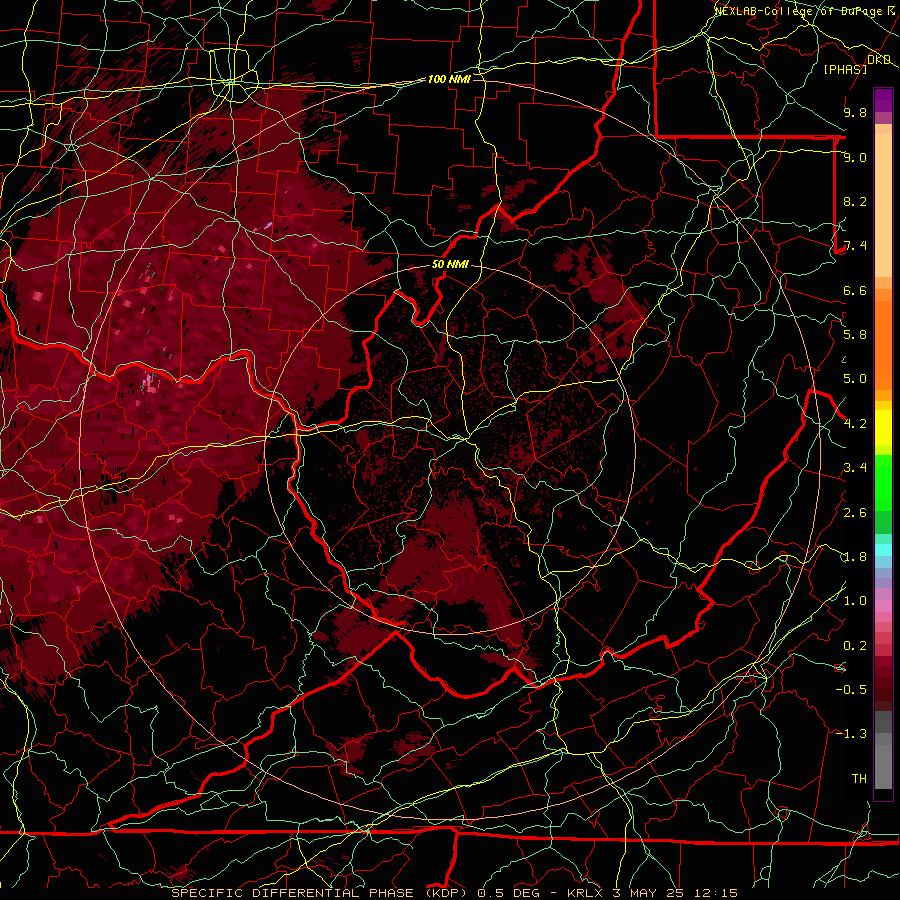900x900 pixels.
Task: Click the 2.6 value on the color scale
Action: pyautogui.click(x=855, y=513)
